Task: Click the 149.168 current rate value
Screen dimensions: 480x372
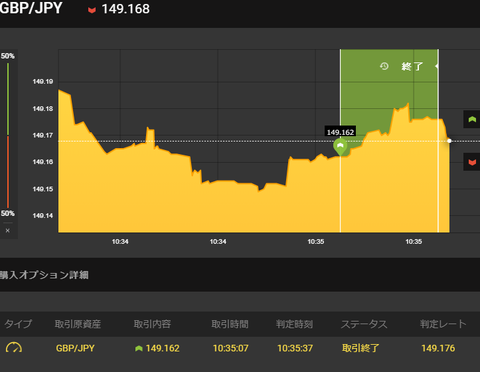Action: pyautogui.click(x=126, y=9)
